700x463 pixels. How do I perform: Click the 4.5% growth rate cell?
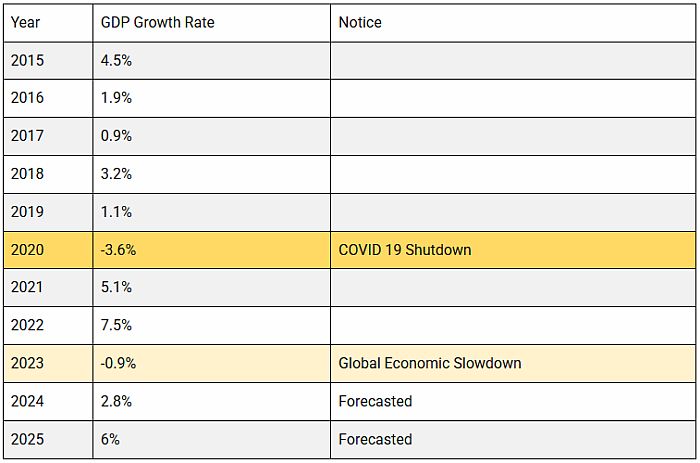(211, 60)
